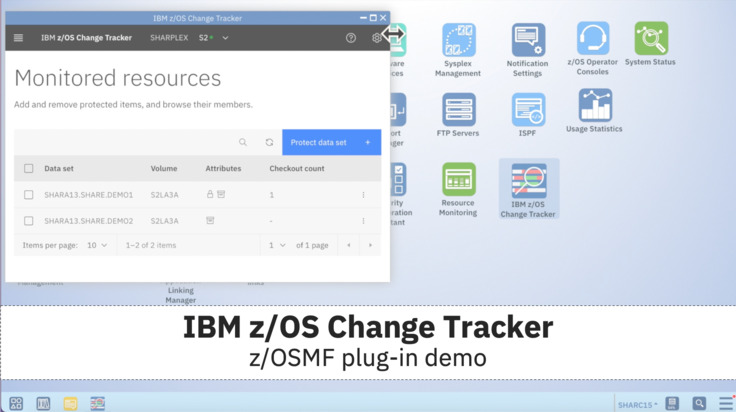Click the IBM z/OS Change Tracker header title
This screenshot has height=412, width=736.
click(x=86, y=38)
